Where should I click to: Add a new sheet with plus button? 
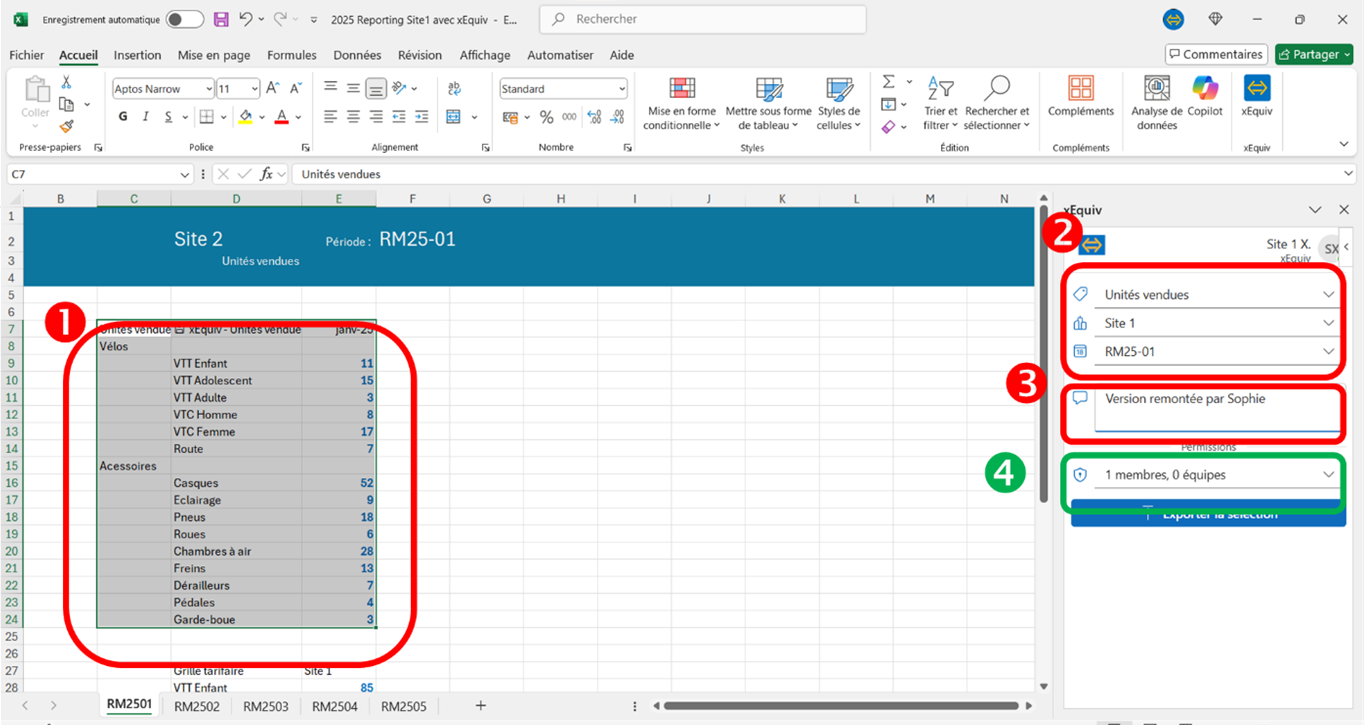[x=480, y=706]
